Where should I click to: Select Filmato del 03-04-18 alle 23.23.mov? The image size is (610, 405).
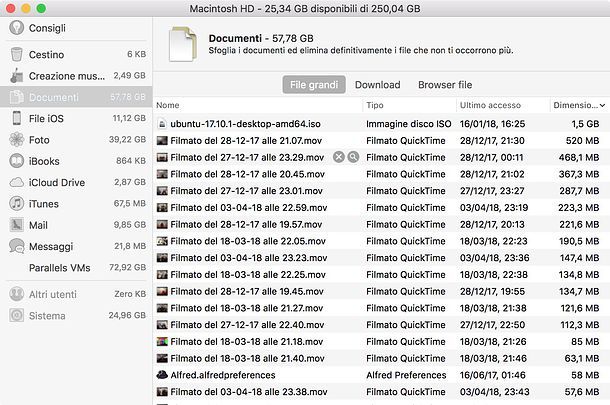click(381, 258)
